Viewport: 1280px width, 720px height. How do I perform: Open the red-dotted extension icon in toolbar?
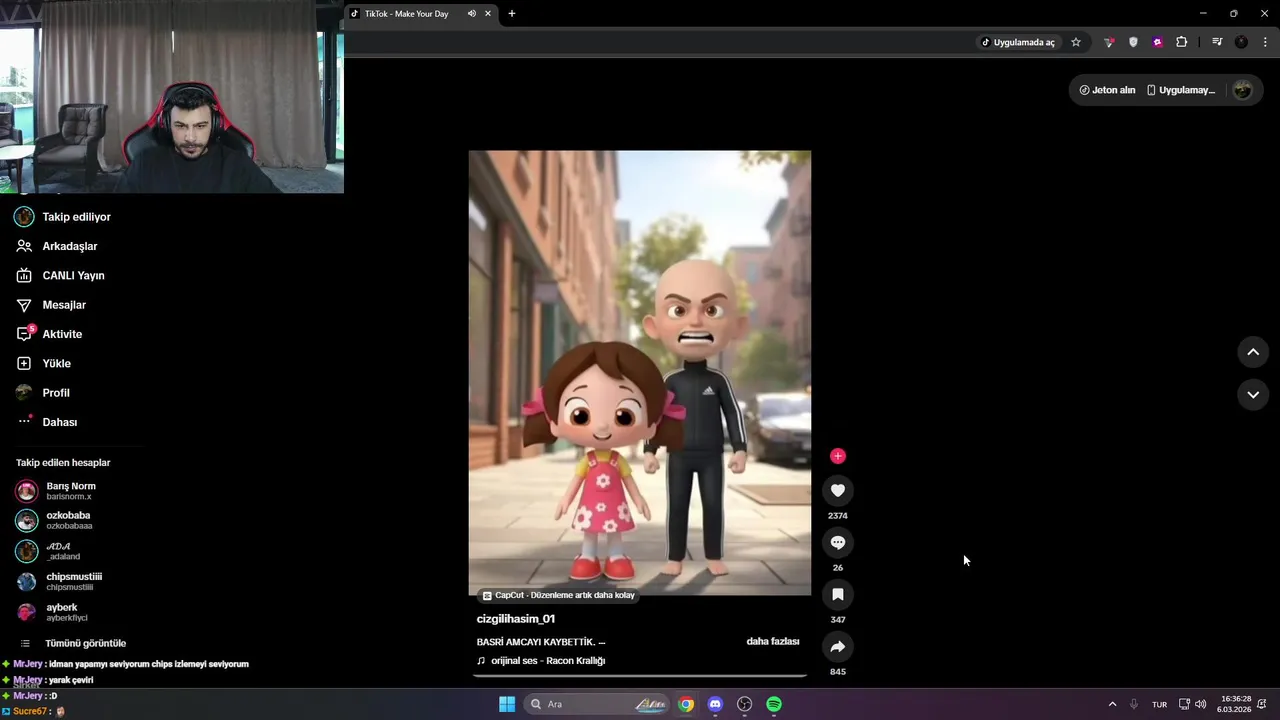tap(1109, 42)
